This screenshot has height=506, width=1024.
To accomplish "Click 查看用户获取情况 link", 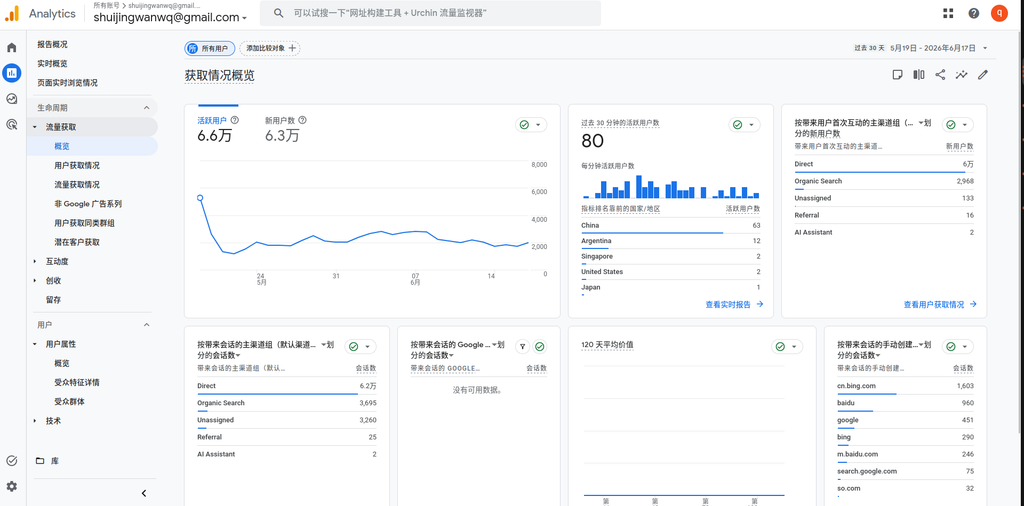I will tap(940, 304).
